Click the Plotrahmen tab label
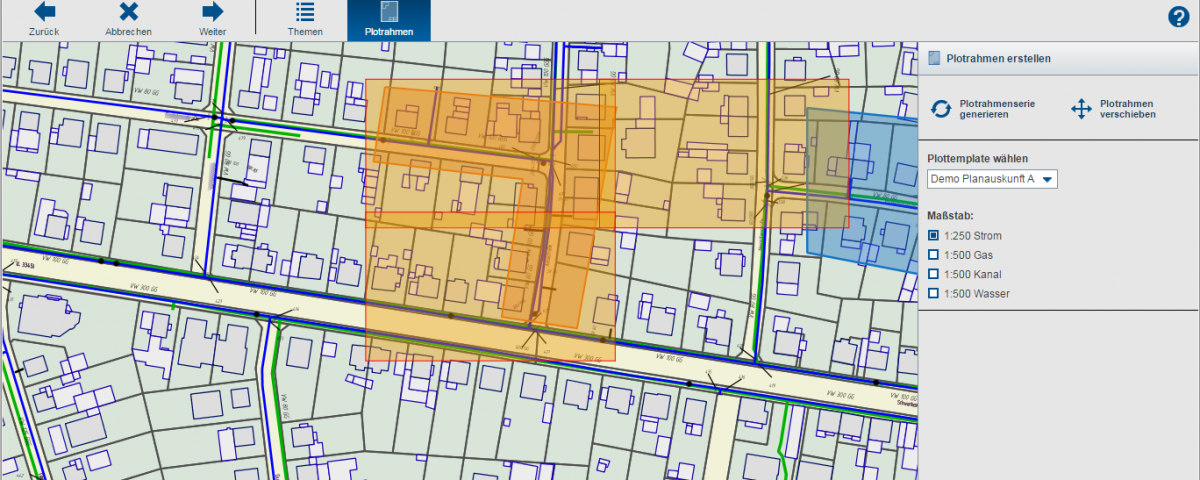Screen dimensions: 1200x480 click(x=389, y=32)
